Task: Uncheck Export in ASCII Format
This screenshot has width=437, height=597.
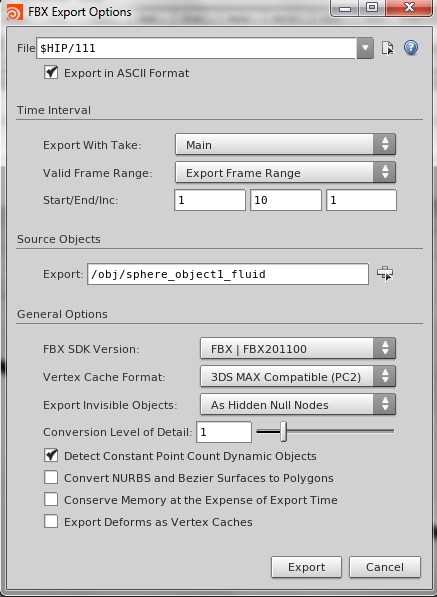Action: pos(51,72)
